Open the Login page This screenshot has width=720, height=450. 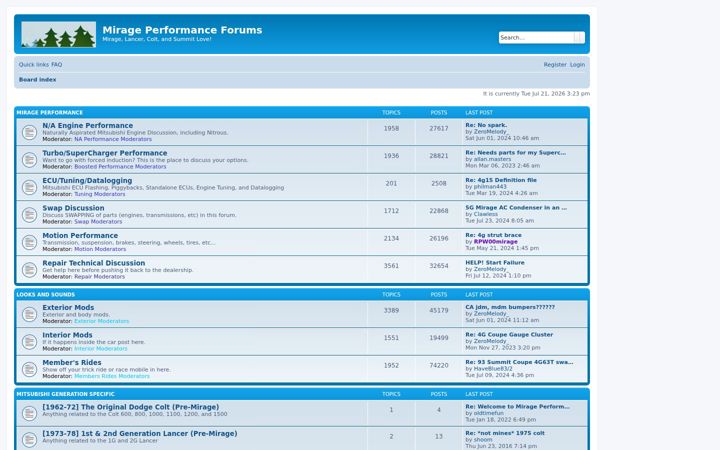(x=577, y=65)
